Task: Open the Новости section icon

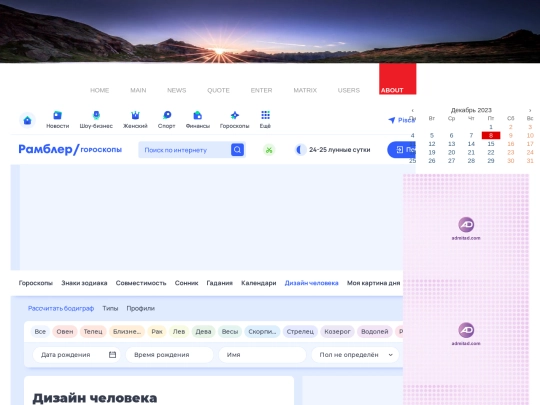Action: (58, 115)
